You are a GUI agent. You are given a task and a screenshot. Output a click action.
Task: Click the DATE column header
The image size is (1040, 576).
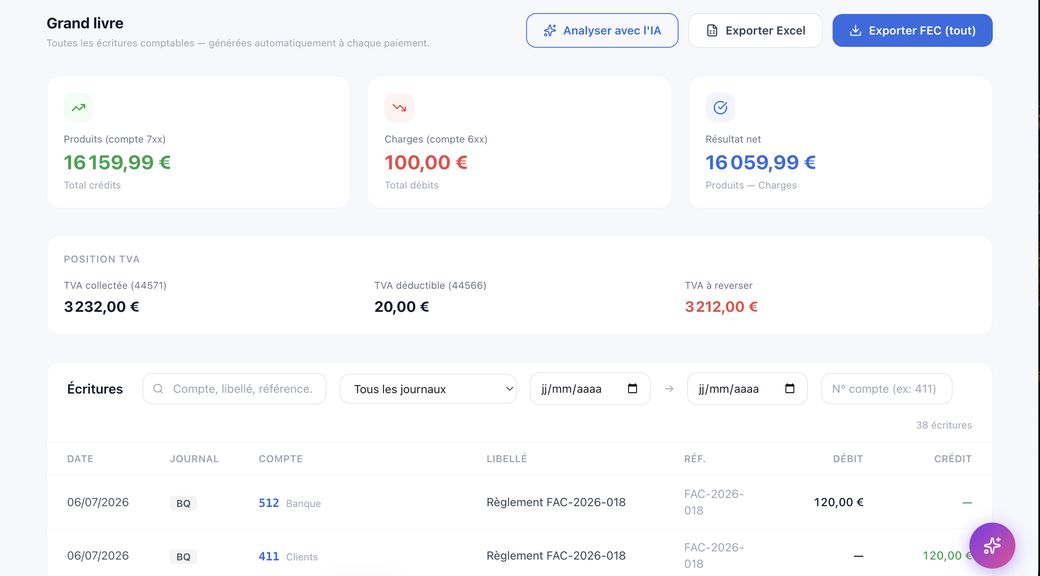point(80,459)
